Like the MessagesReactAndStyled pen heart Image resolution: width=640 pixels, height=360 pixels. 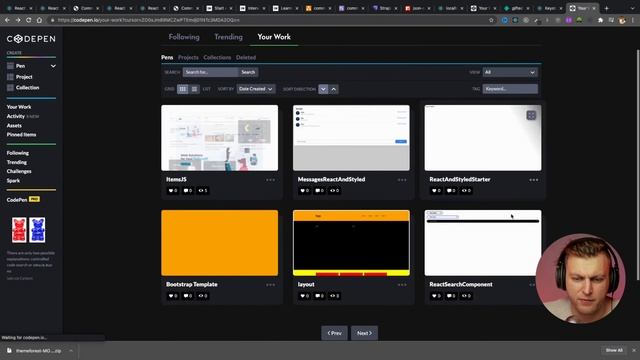coord(304,191)
